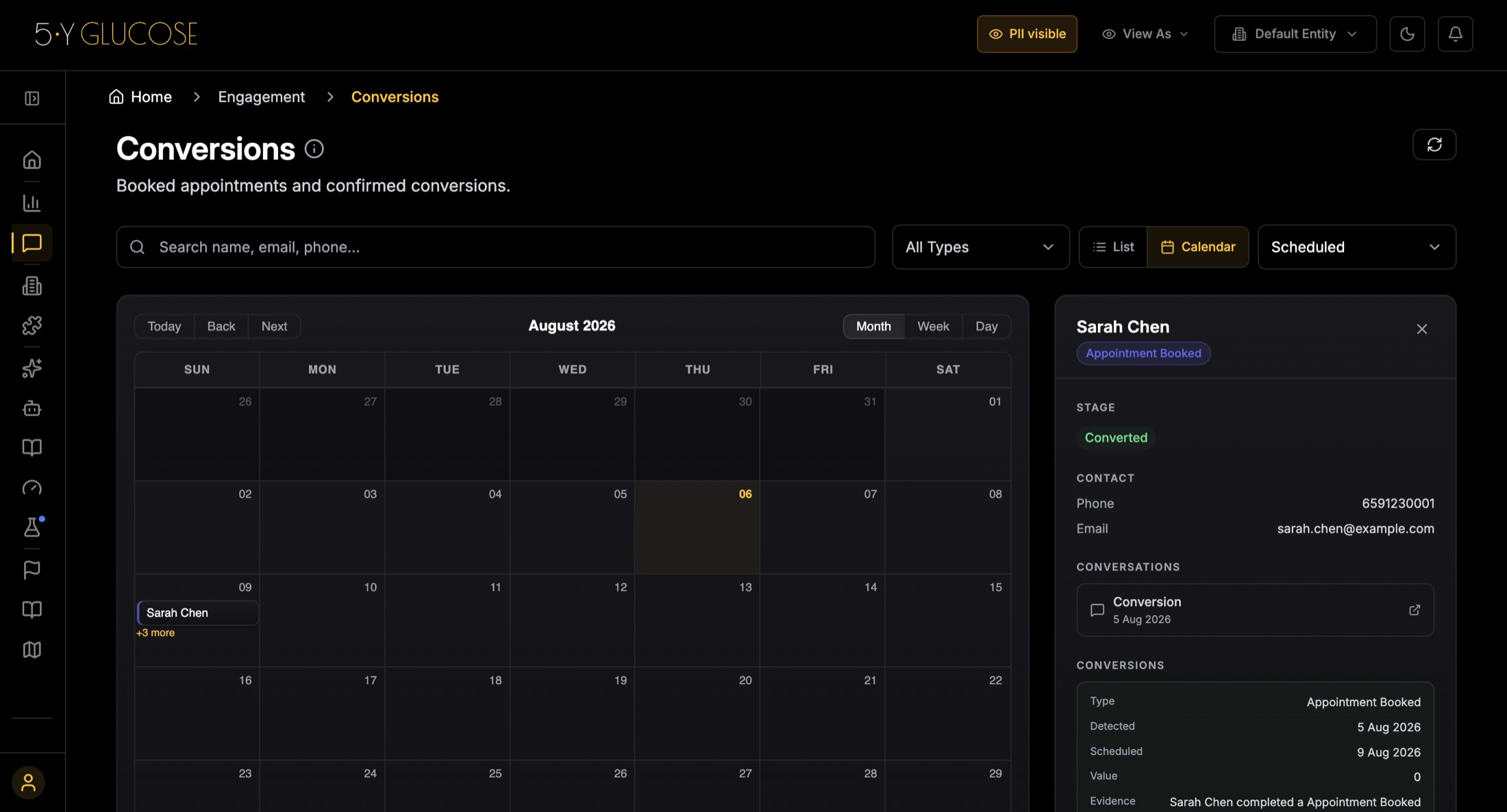Open notifications bell icon
Image resolution: width=1507 pixels, height=812 pixels.
(1456, 34)
